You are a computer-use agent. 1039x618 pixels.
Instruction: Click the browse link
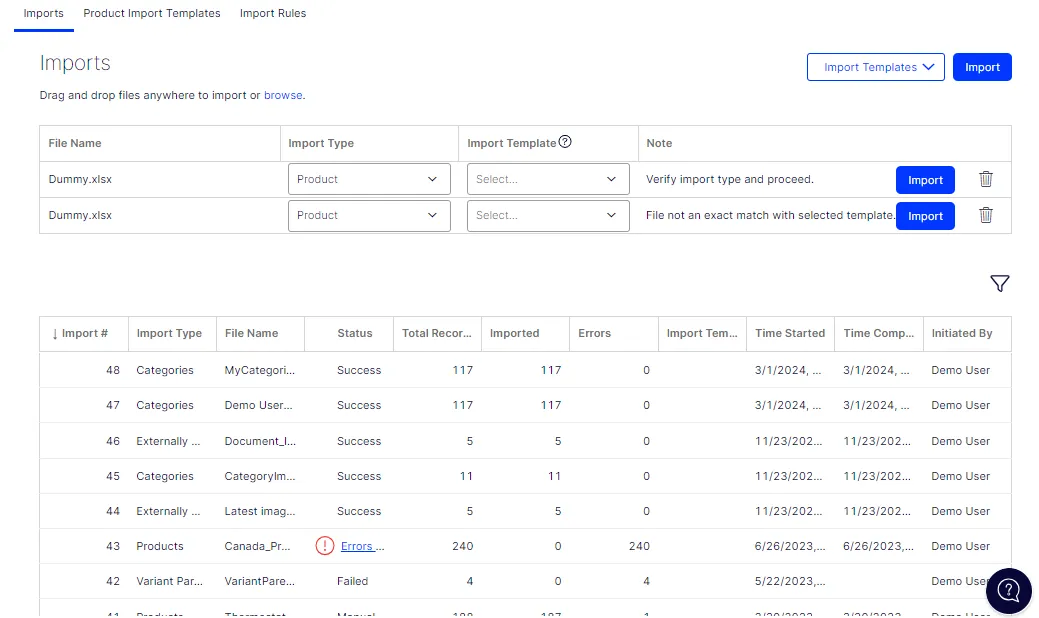(283, 95)
